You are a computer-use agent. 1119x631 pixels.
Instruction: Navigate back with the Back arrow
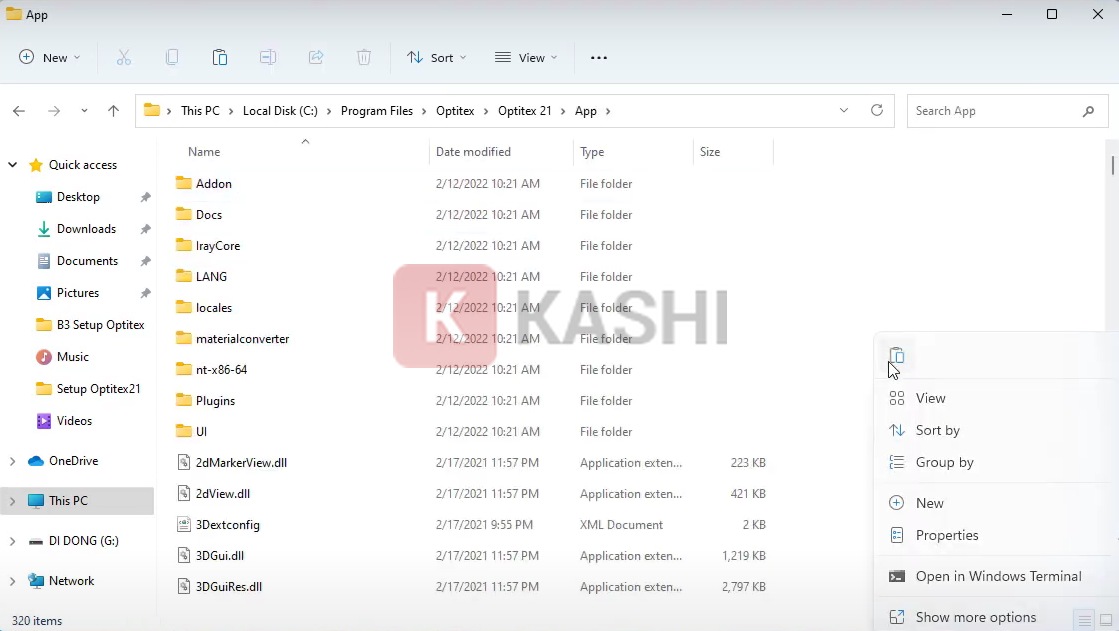point(19,111)
